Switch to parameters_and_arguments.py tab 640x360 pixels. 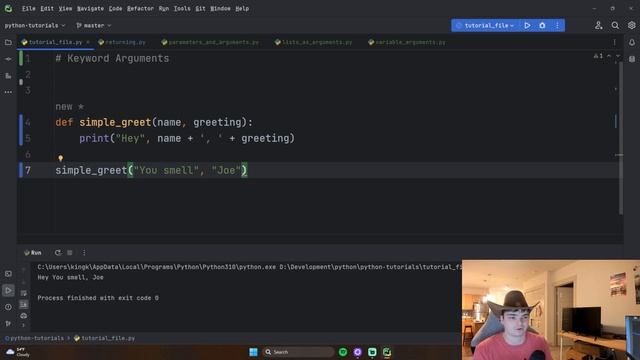coord(210,42)
